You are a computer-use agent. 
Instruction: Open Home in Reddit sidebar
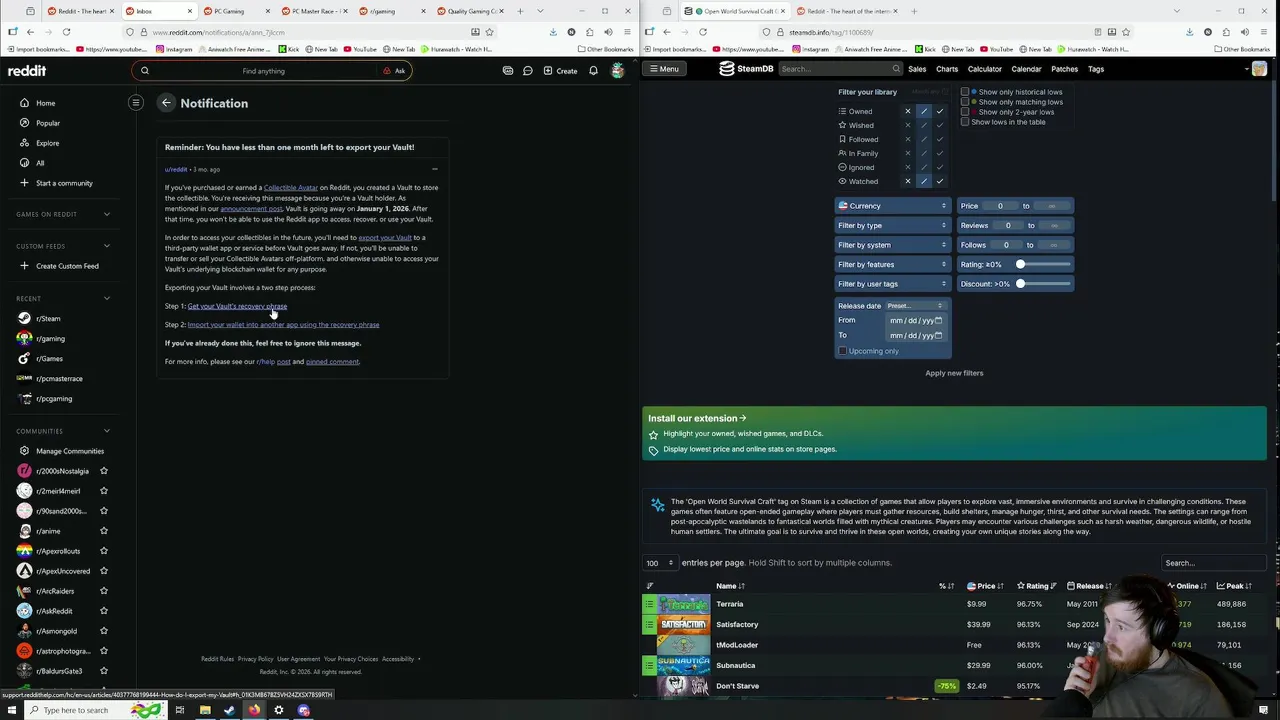(46, 103)
